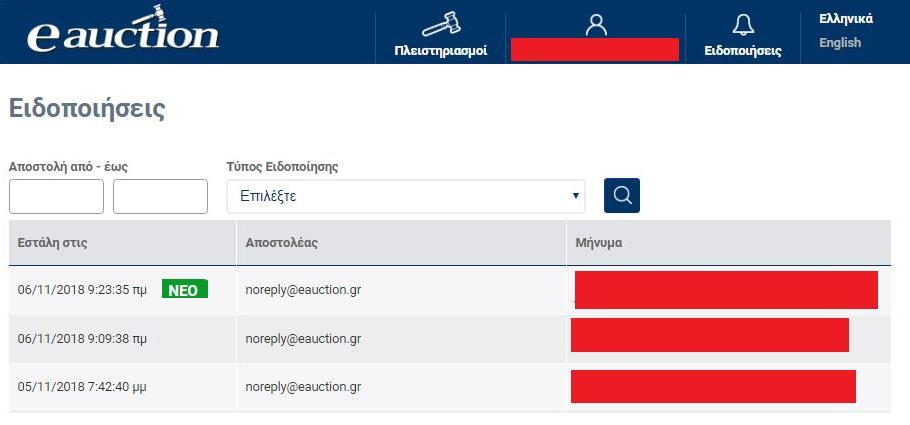Open the notification from 06/11/2018 9:09:38 πμ
910x425 pixels.
[x=450, y=339]
